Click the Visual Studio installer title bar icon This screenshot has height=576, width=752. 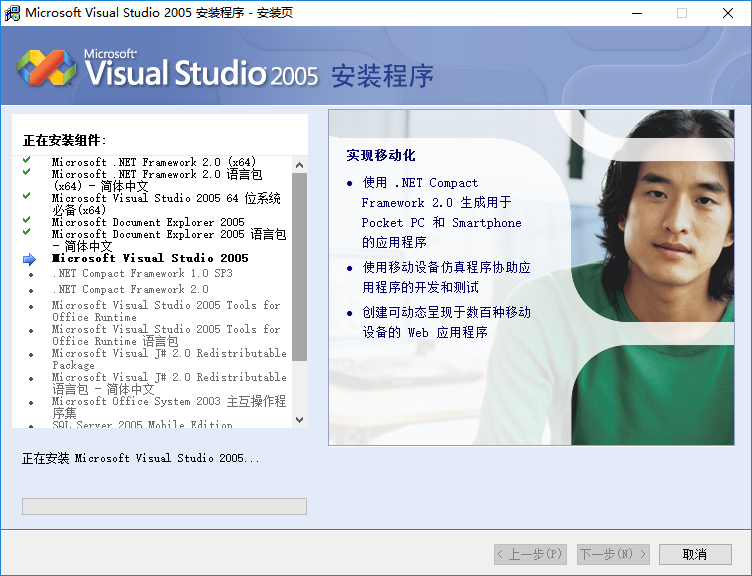pos(12,13)
